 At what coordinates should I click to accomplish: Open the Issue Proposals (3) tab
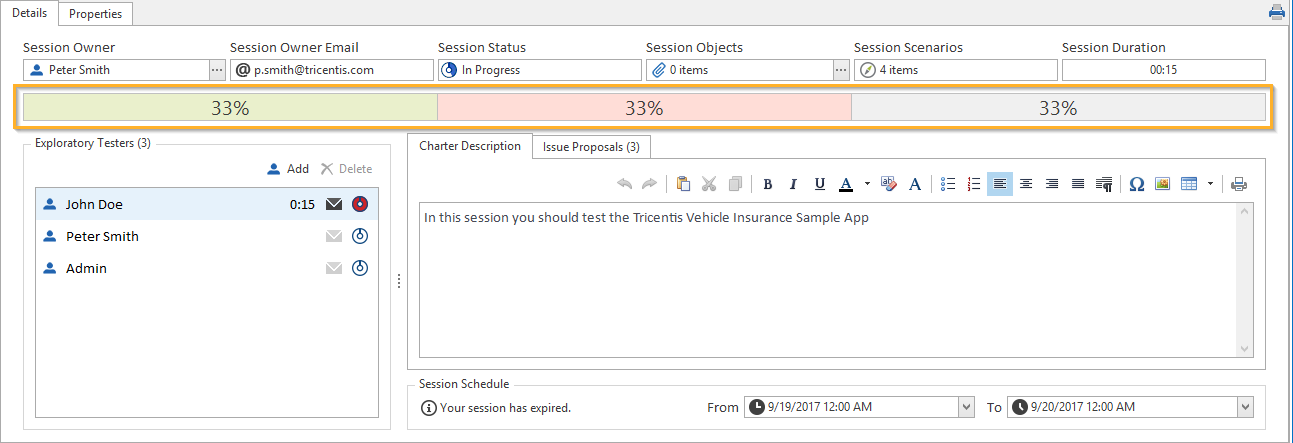click(592, 147)
